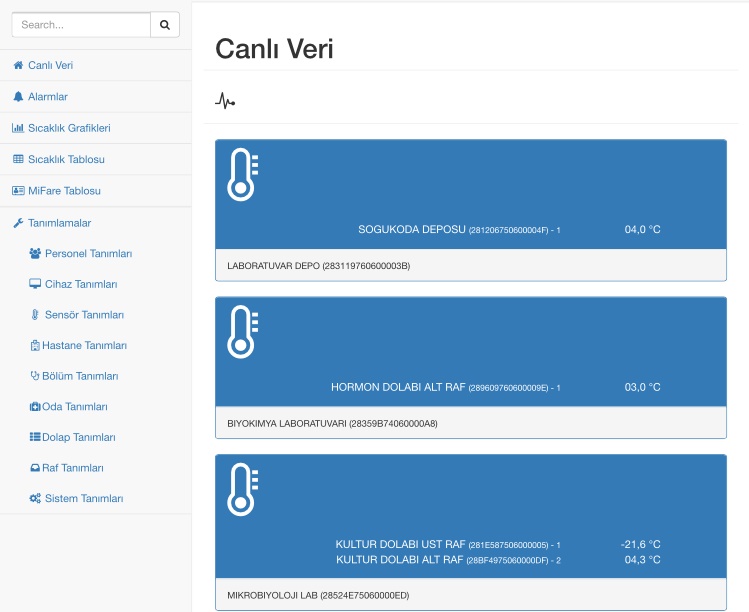The image size is (749, 612).
Task: Click the thermometer icon on HORMON DOLABI card
Action: [243, 332]
